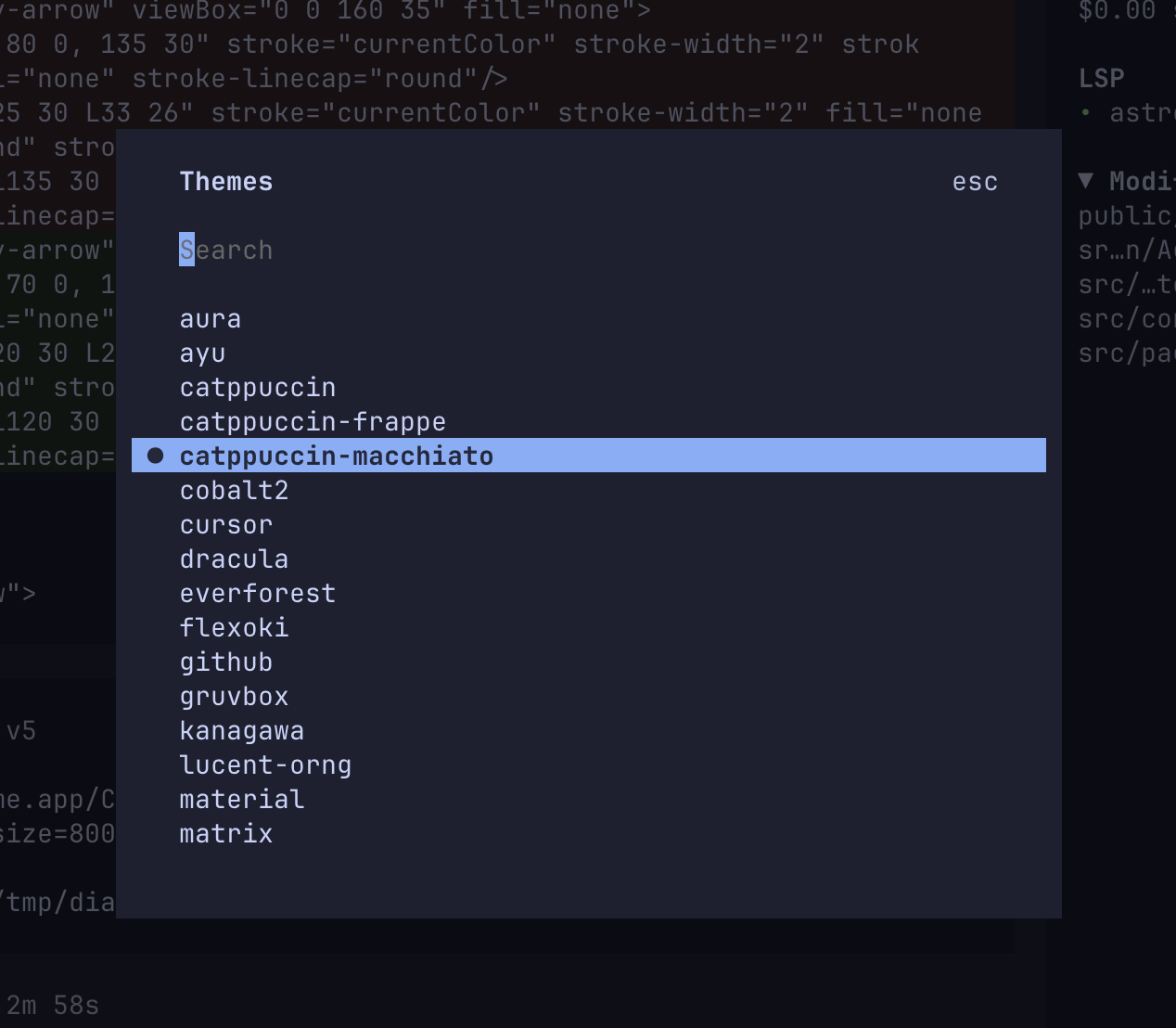Click the highlighted catppuccin-macchiato theme
The width and height of the screenshot is (1176, 1028).
coord(337,456)
